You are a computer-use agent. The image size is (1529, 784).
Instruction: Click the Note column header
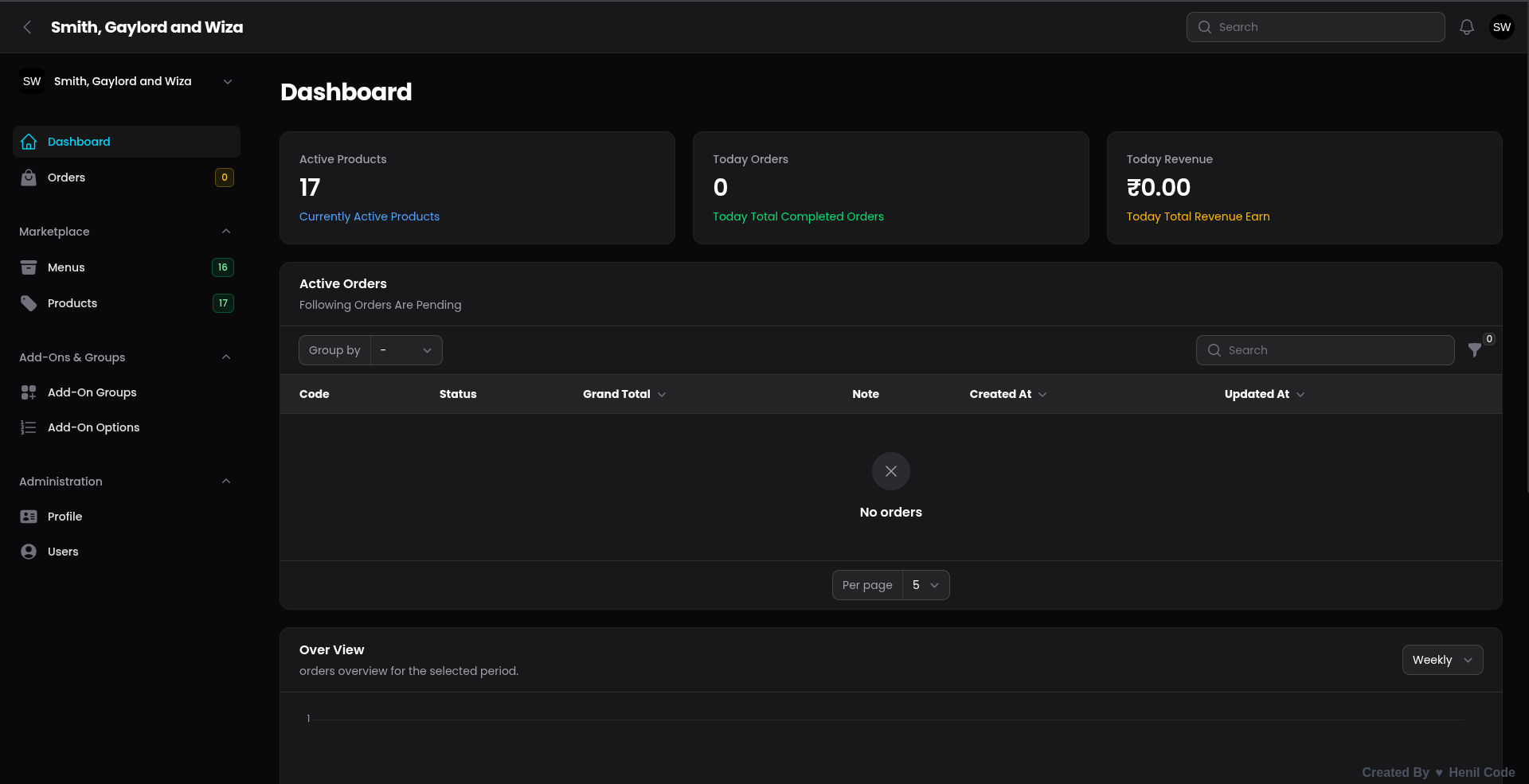pos(866,394)
